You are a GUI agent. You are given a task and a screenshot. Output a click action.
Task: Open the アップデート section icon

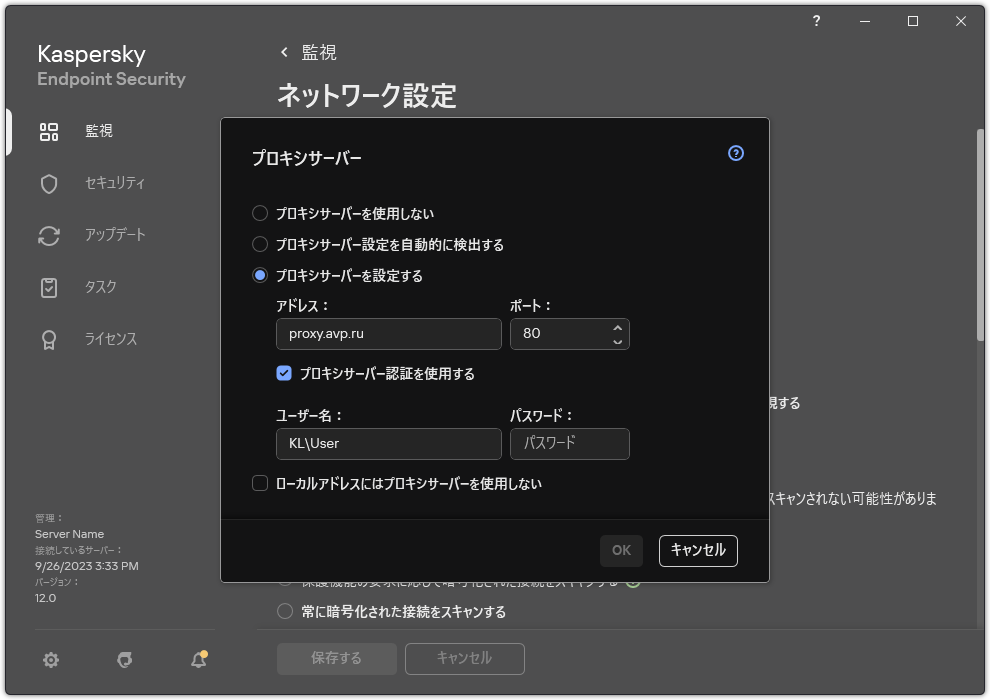[49, 235]
